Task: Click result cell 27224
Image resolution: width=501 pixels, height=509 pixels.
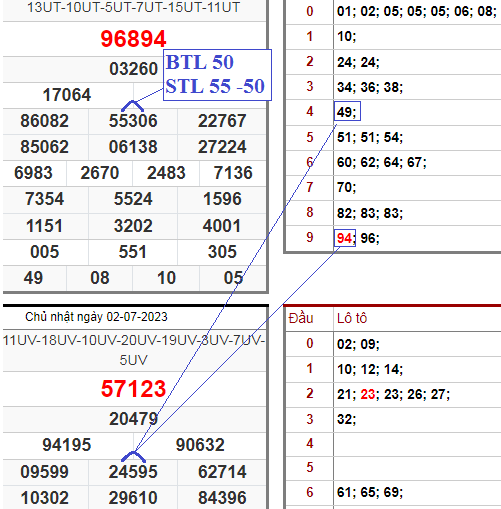Action: (222, 147)
